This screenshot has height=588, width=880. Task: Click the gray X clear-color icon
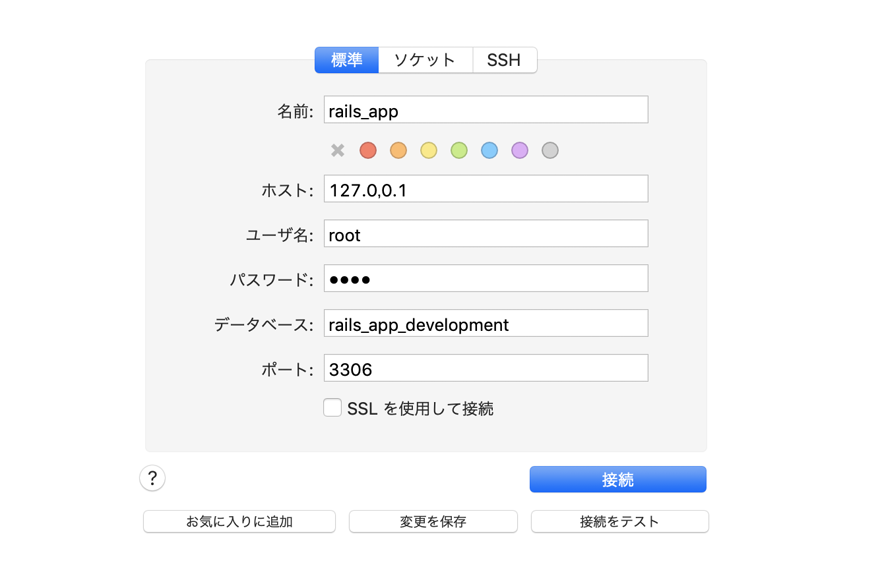click(338, 150)
